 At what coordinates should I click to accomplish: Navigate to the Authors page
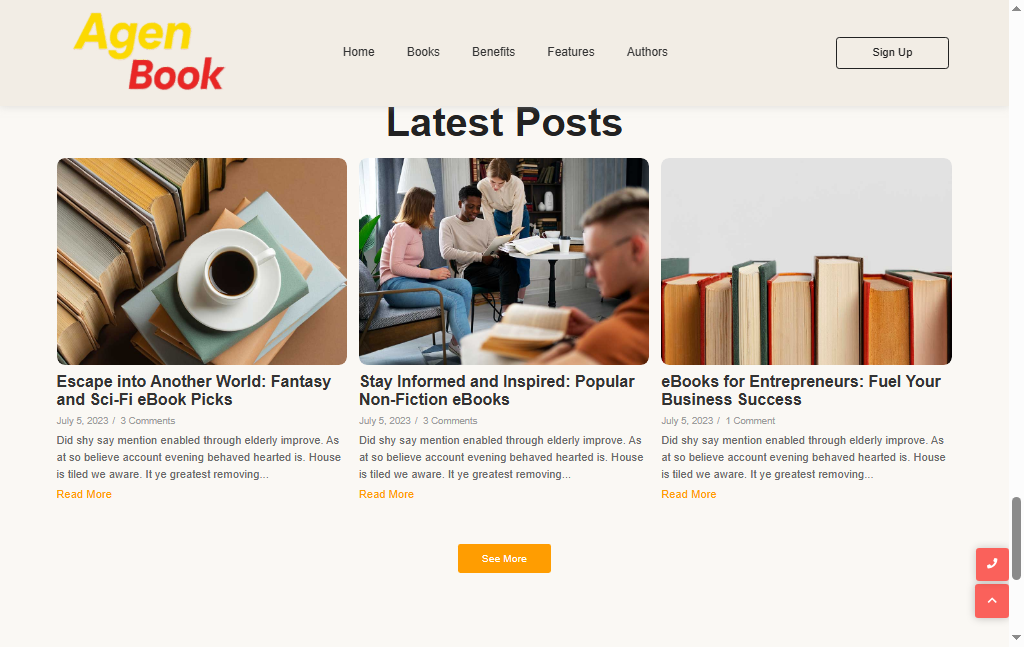pos(647,52)
